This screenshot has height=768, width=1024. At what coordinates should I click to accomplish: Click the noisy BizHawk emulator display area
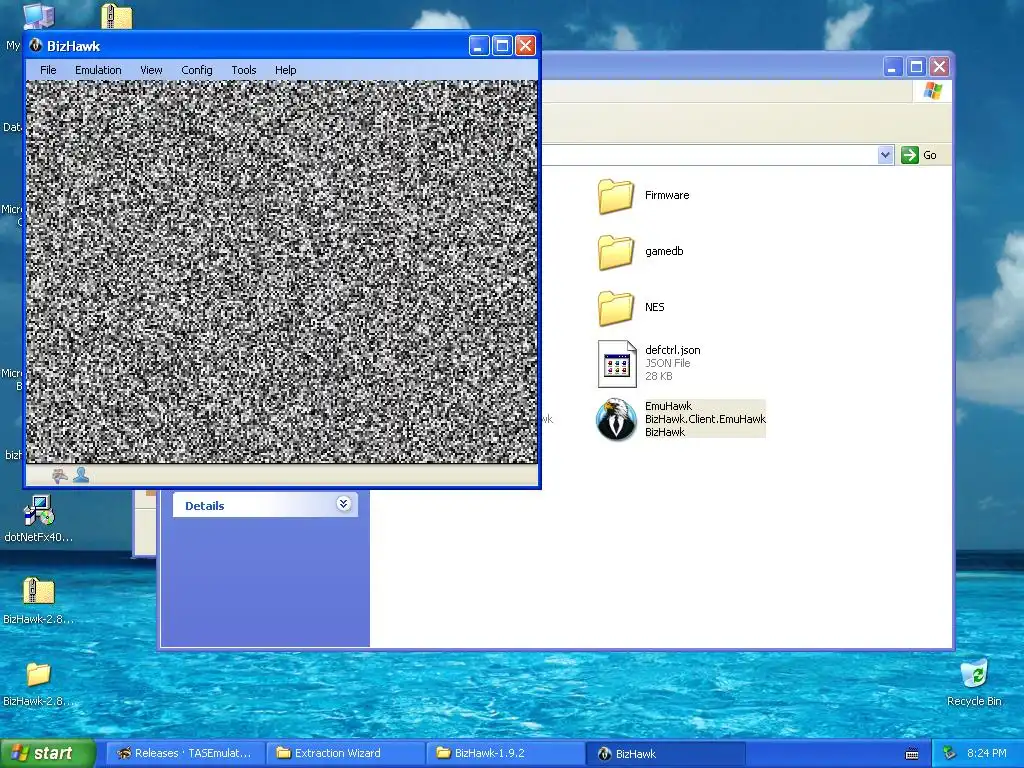click(x=281, y=272)
